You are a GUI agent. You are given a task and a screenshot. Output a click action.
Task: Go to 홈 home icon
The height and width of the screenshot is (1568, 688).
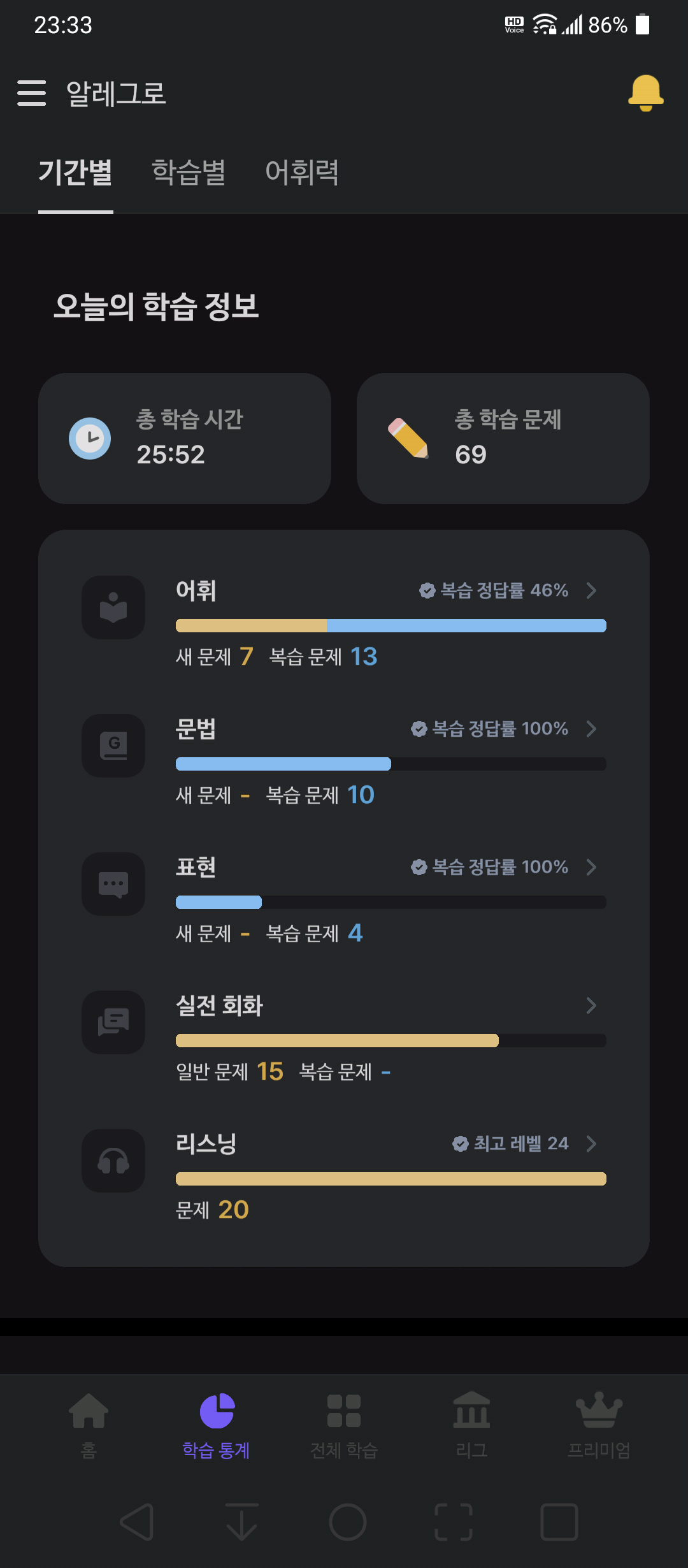89,1411
